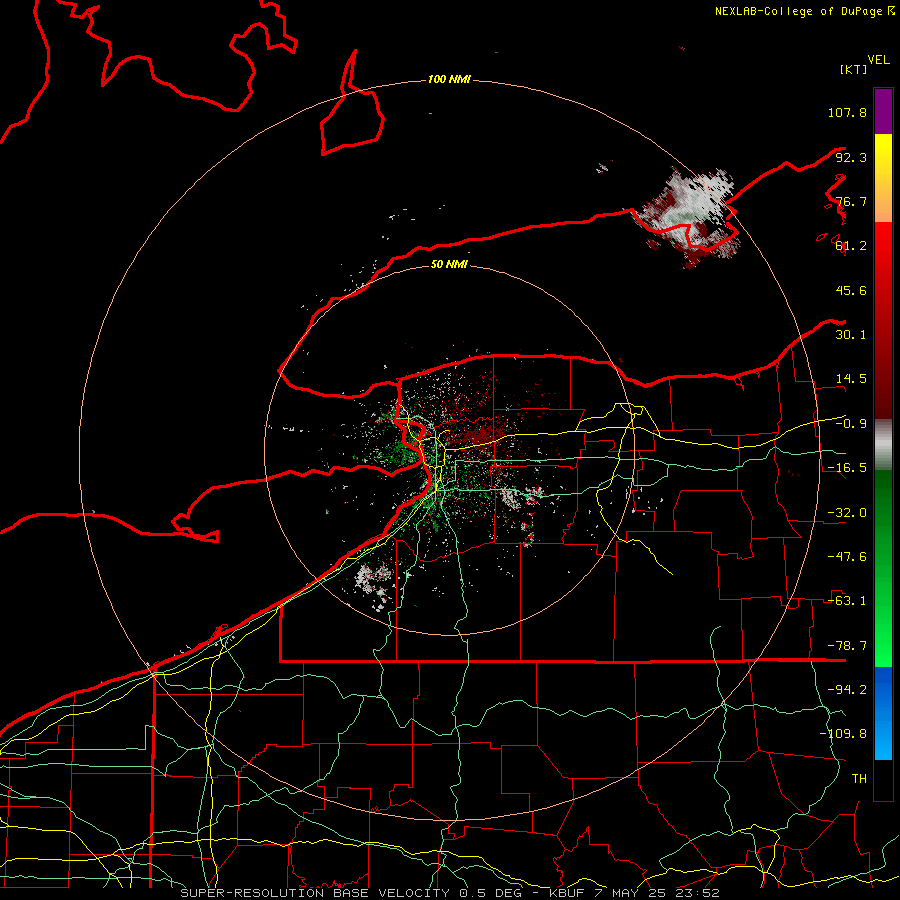Image resolution: width=900 pixels, height=900 pixels.
Task: Select the -32.0 legend value
Action: (x=847, y=513)
